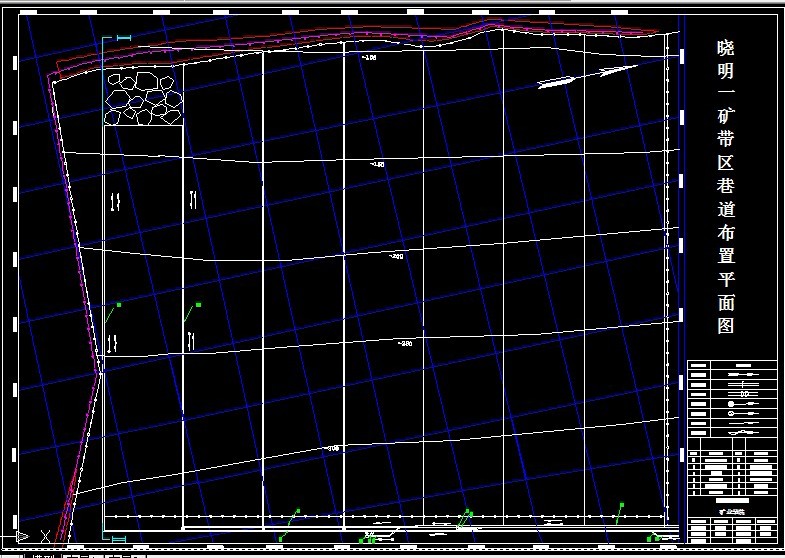This screenshot has height=558, width=785.
Task: Select the filled-circle legend symbol
Action: coord(743,403)
